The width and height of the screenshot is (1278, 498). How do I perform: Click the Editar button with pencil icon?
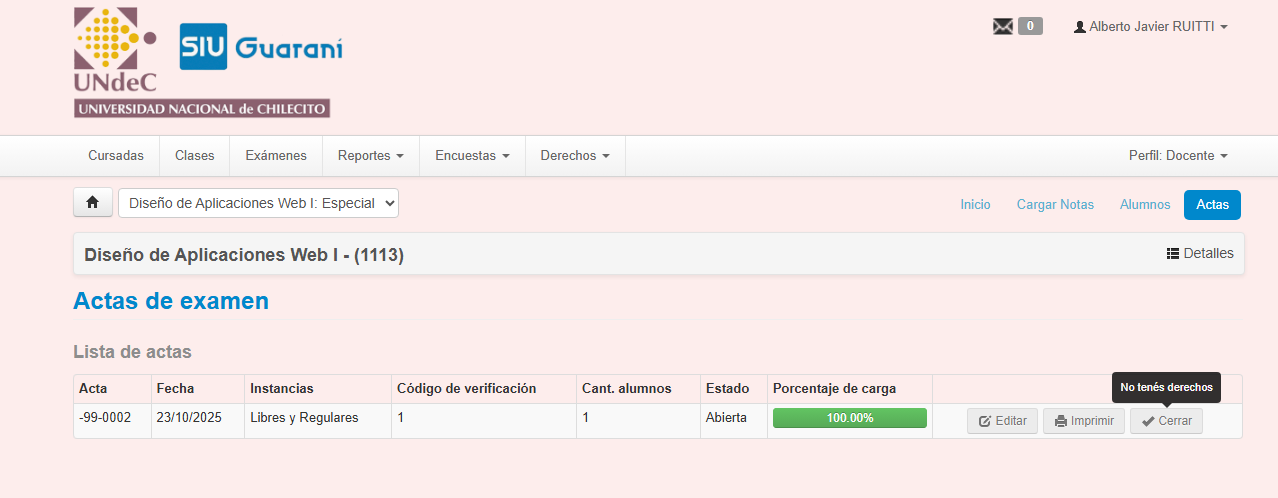1002,421
